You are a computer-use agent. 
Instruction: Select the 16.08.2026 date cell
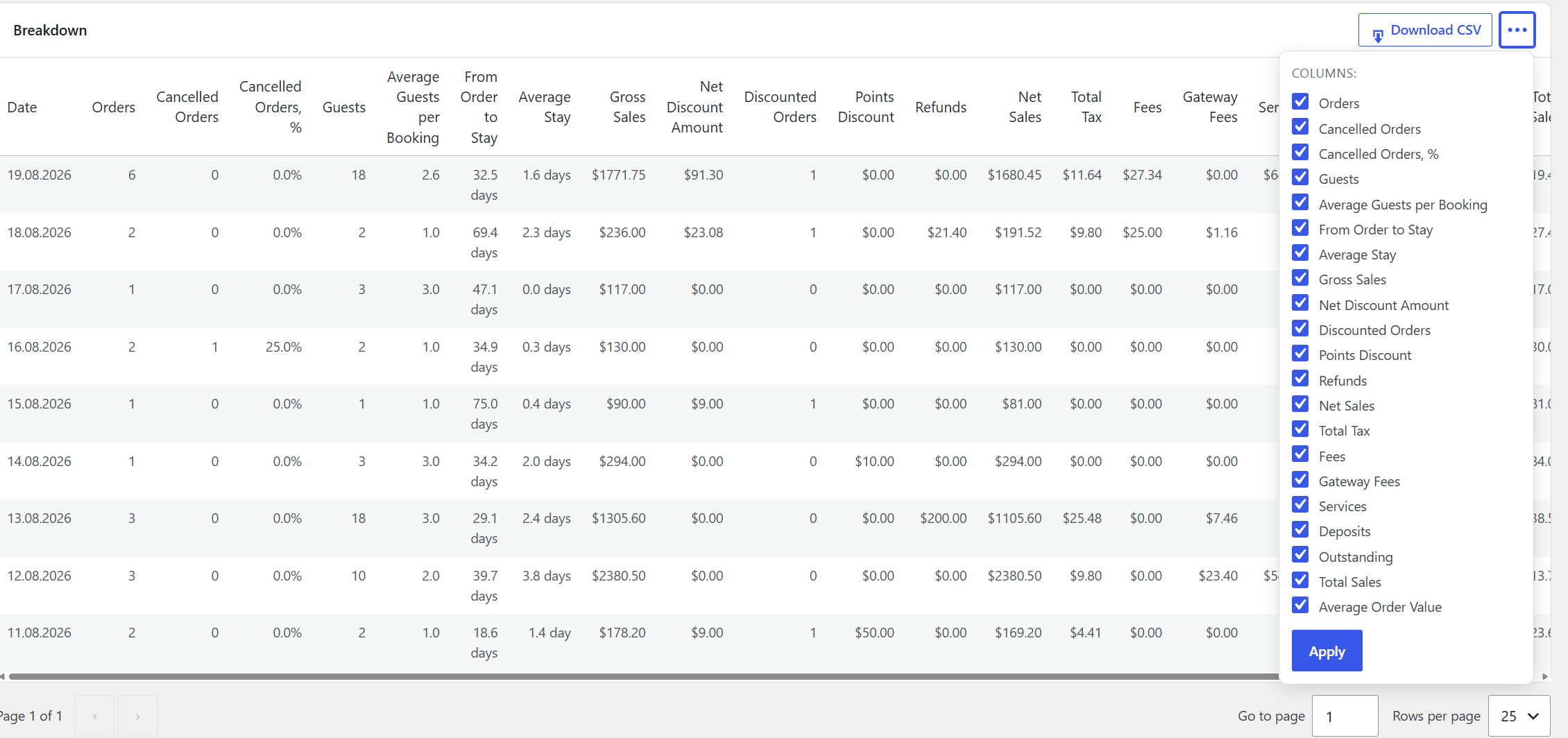40,347
